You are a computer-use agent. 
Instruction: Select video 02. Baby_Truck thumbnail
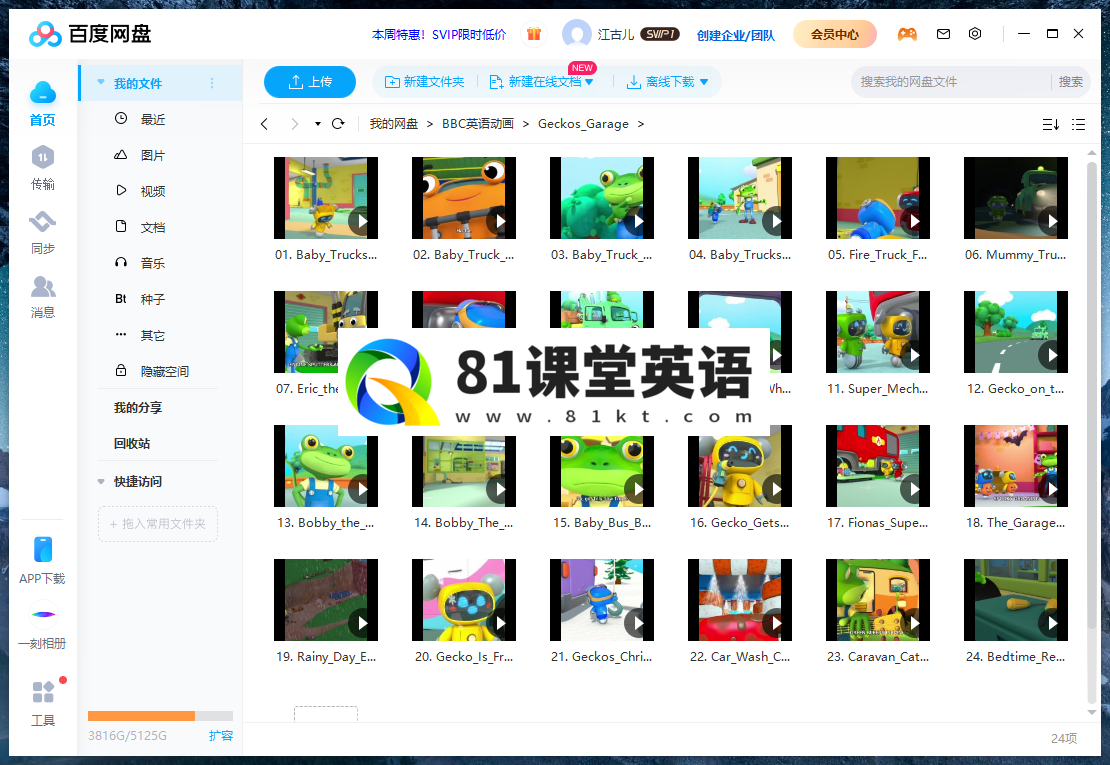464,197
